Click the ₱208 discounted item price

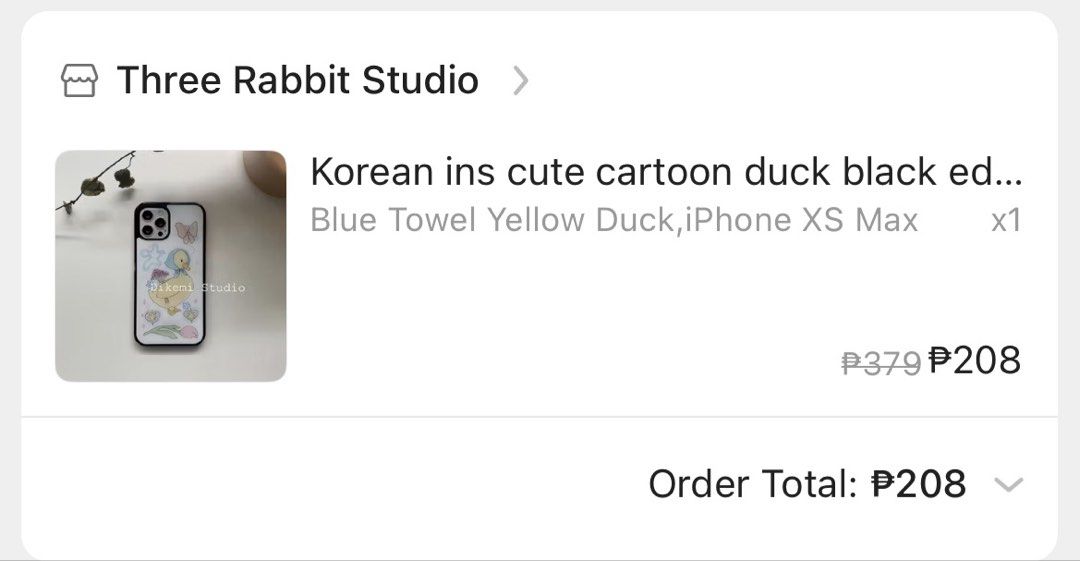click(x=975, y=360)
